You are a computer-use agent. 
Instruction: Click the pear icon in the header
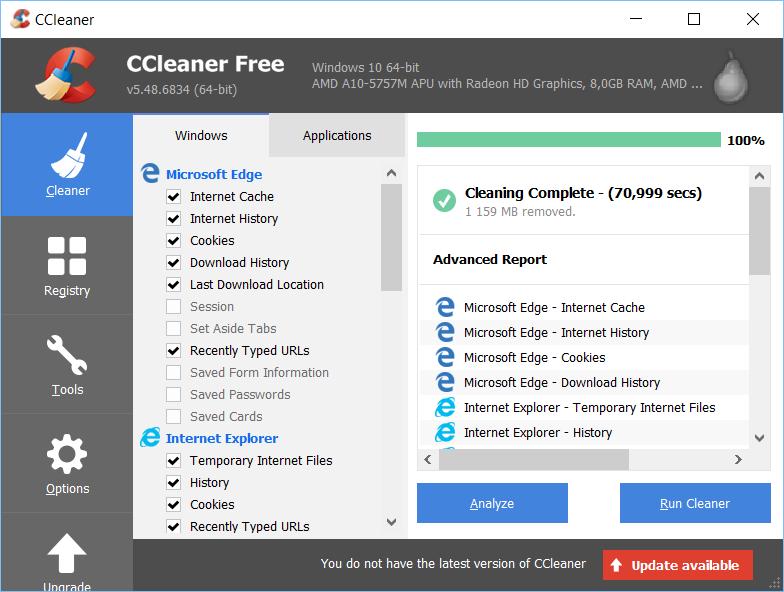tap(730, 78)
